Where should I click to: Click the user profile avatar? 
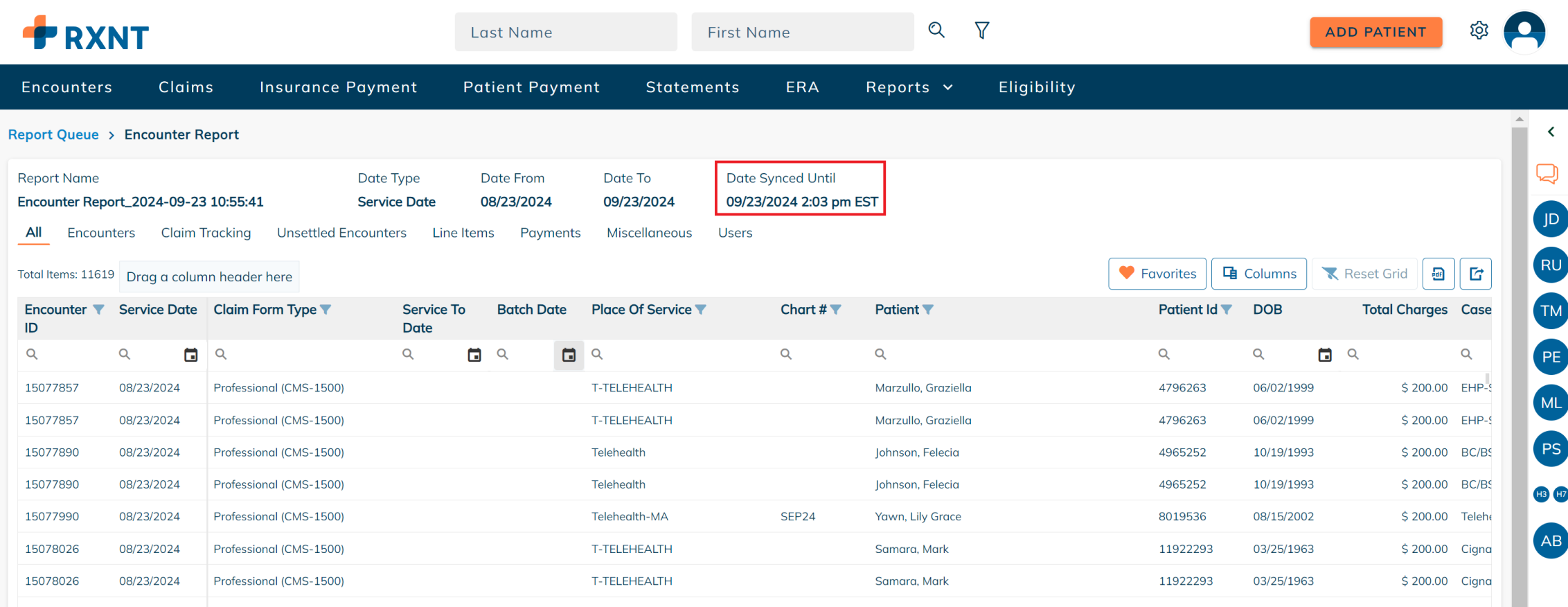click(x=1524, y=32)
